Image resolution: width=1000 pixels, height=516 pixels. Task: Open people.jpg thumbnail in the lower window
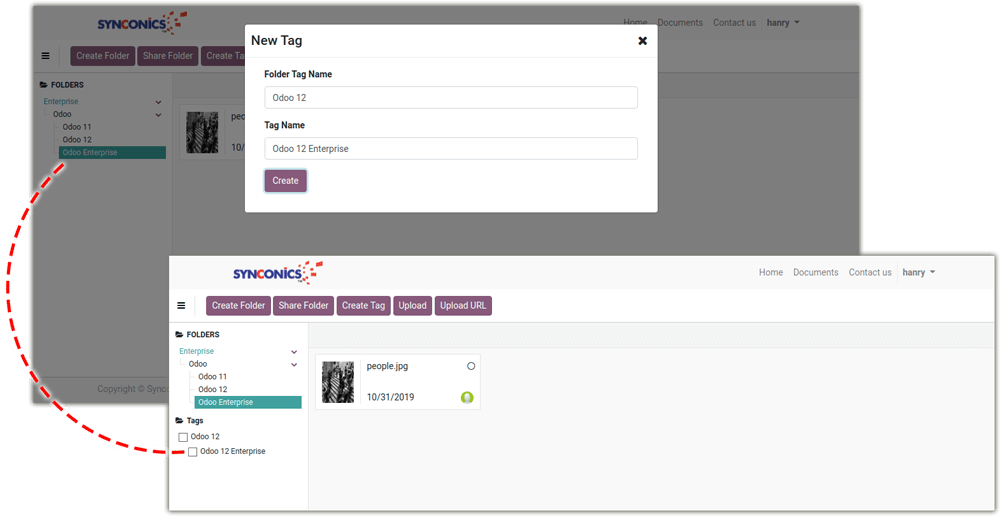coord(338,382)
